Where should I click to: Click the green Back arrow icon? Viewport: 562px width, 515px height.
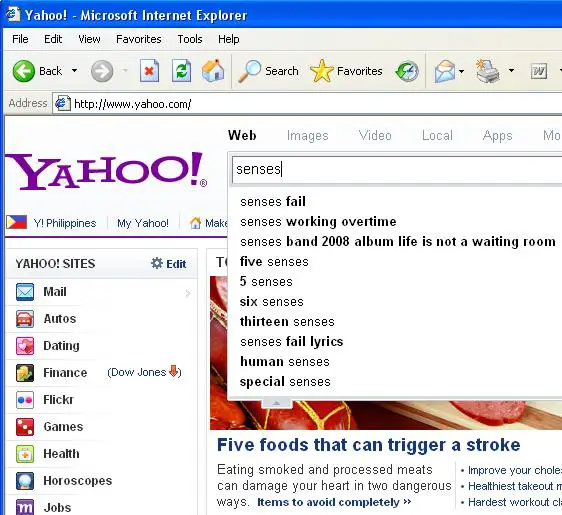pos(24,71)
